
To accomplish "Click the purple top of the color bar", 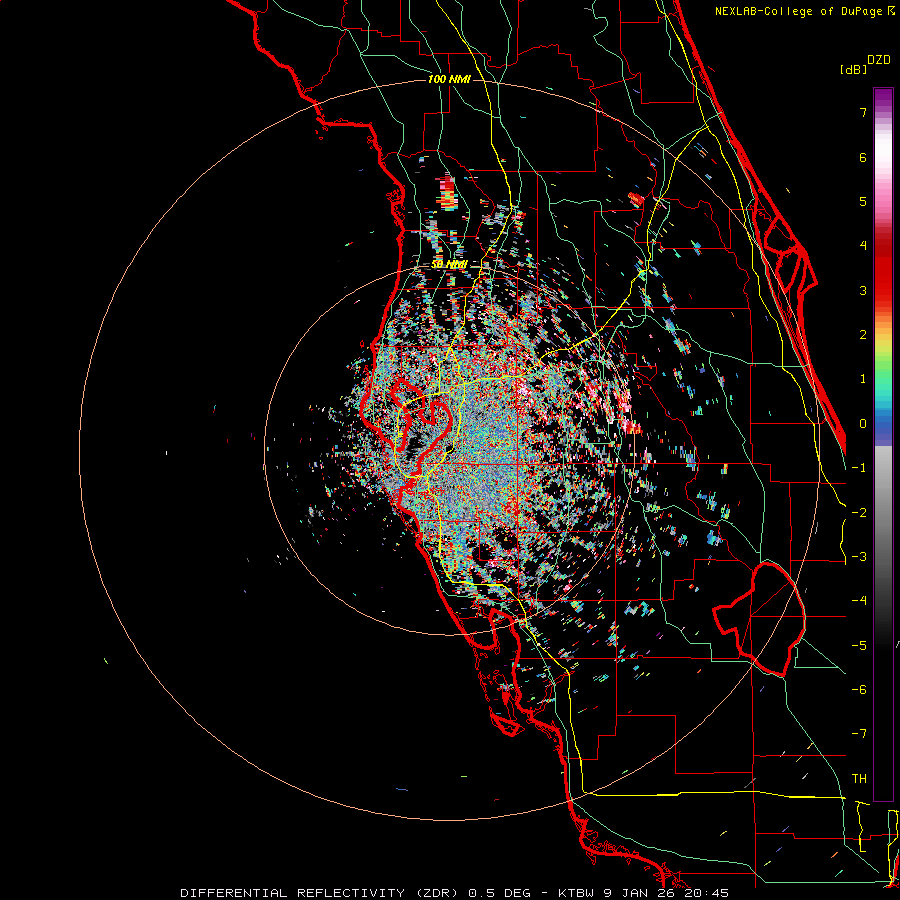I will (x=883, y=98).
